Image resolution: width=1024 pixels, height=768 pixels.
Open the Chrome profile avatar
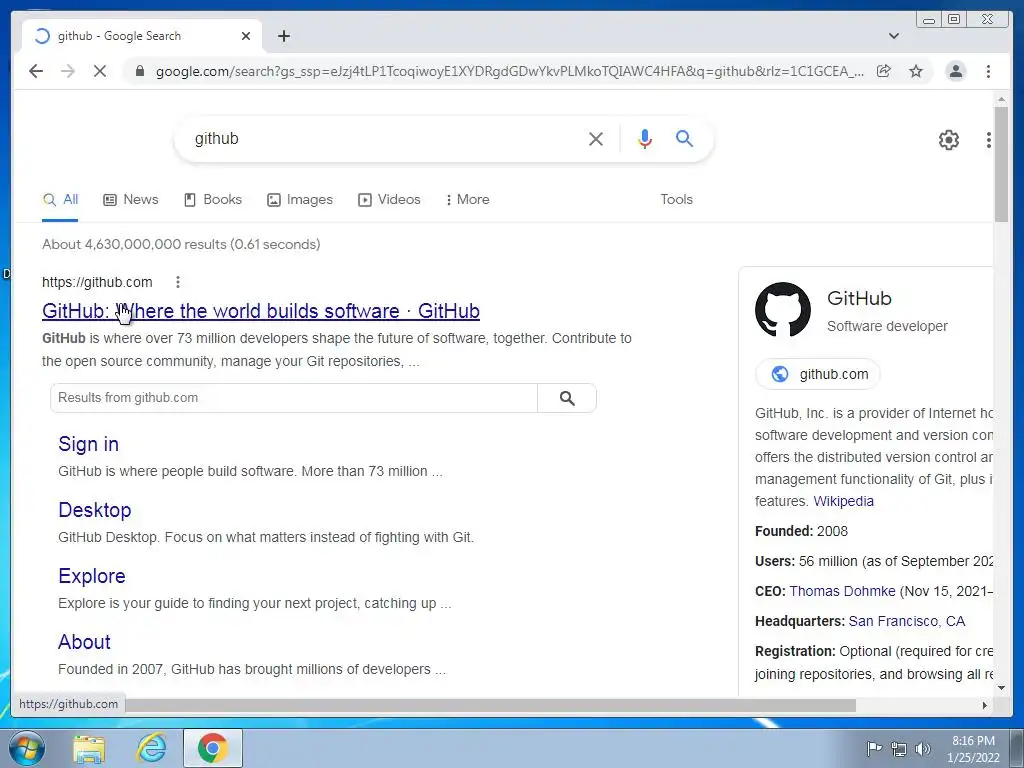(955, 71)
